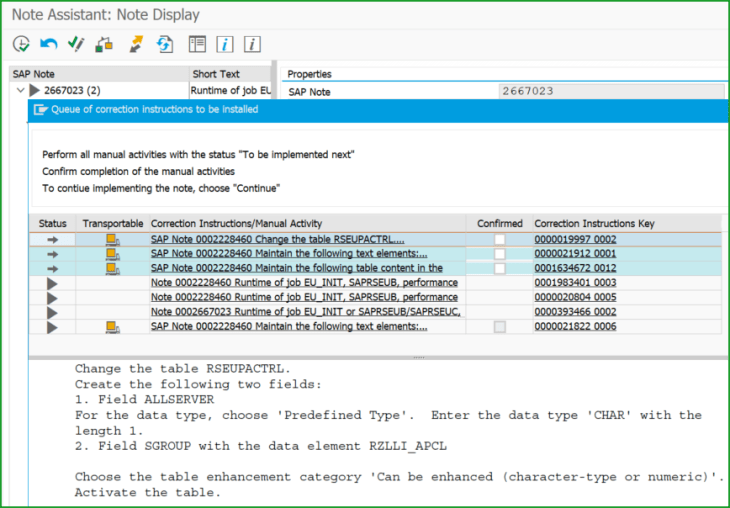Screen dimensions: 730x508
Task: Tick Confirmed checkbox for RSEUPACTRL table activity
Action: (500, 239)
